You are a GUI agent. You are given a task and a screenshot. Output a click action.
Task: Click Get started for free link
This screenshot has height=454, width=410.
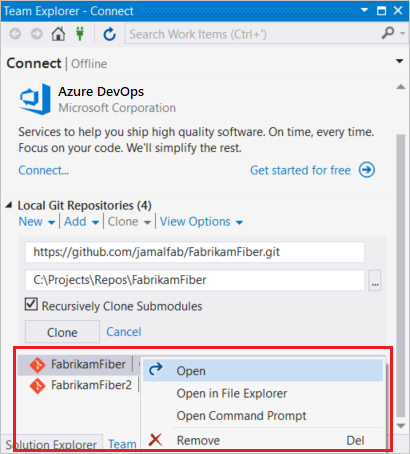[x=300, y=170]
